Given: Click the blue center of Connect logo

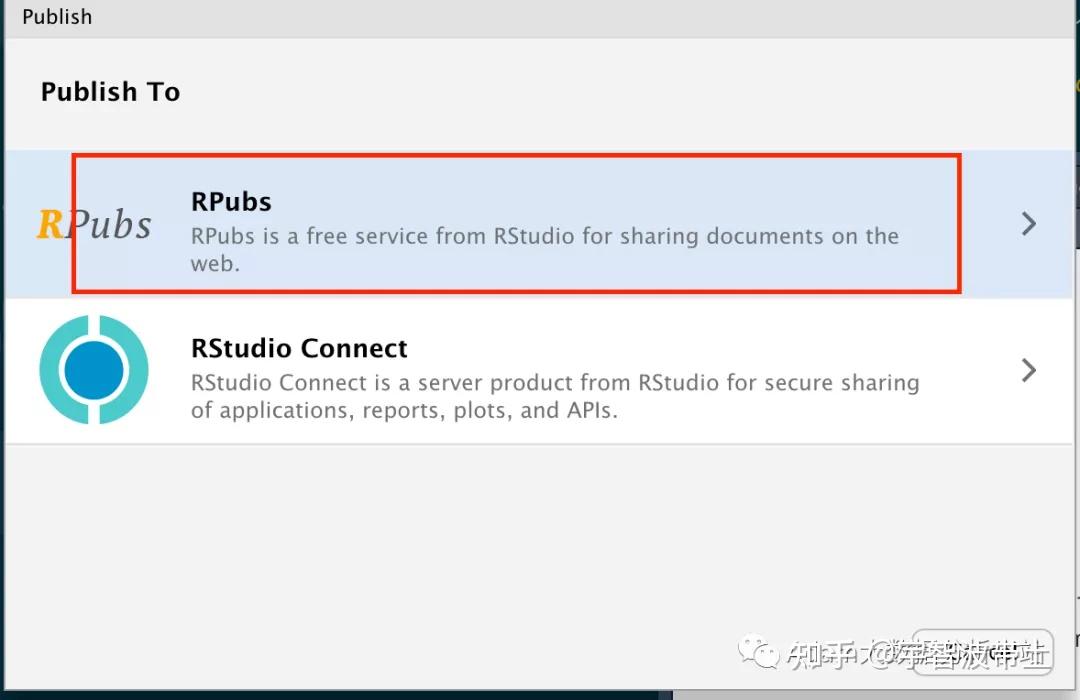Looking at the screenshot, I should click(94, 371).
